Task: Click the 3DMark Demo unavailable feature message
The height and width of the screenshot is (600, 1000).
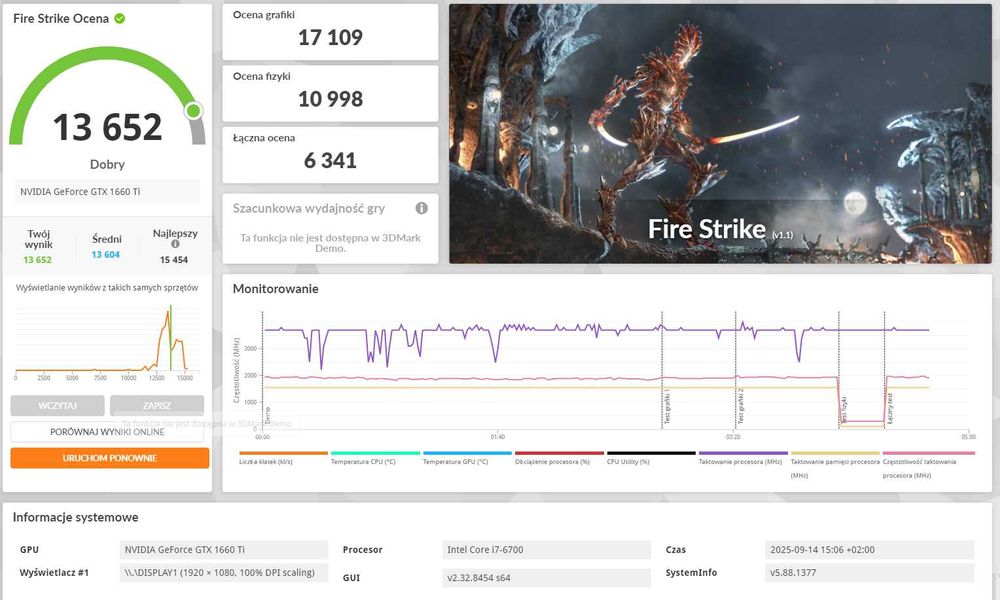Action: (330, 243)
